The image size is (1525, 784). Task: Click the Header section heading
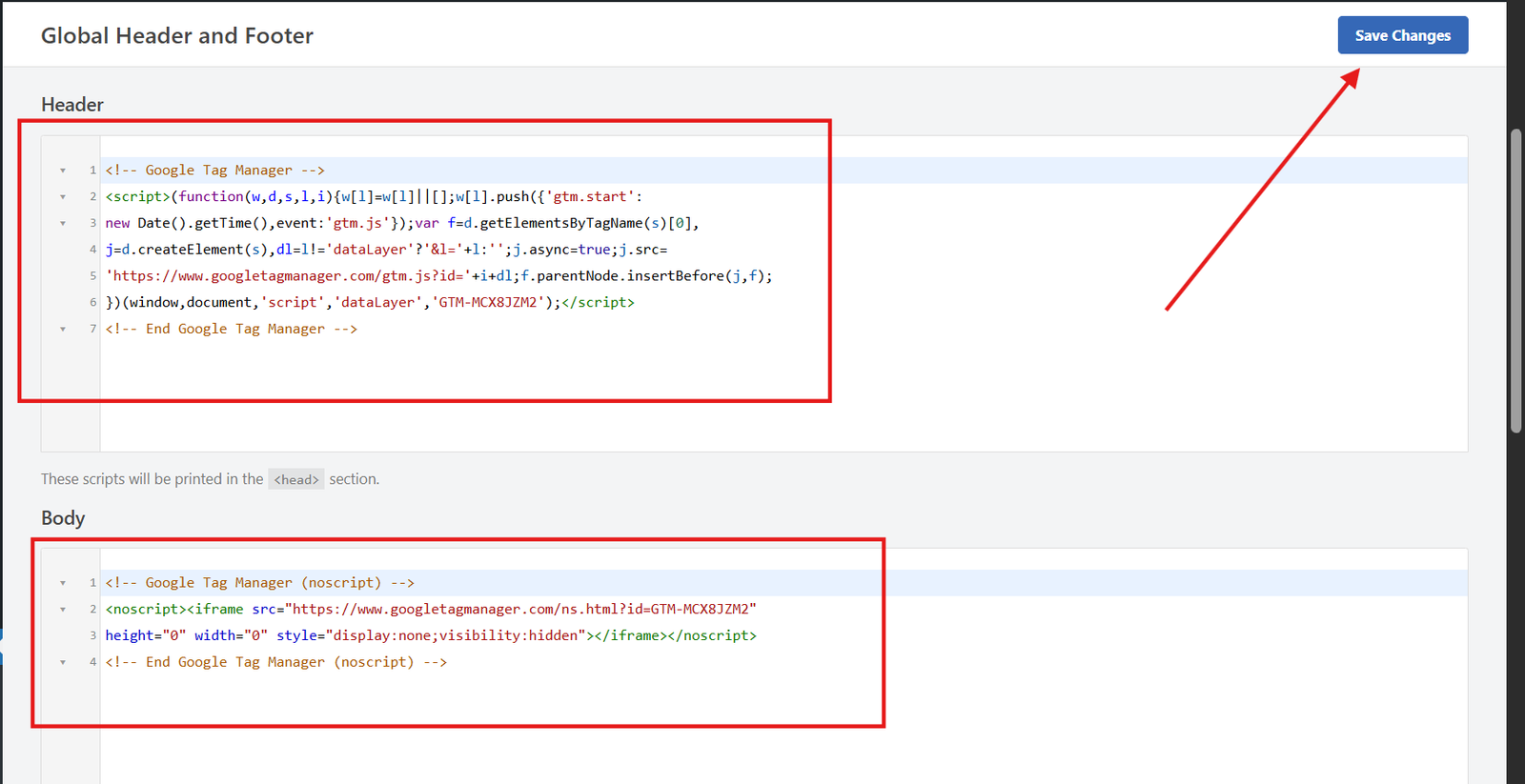(x=72, y=105)
